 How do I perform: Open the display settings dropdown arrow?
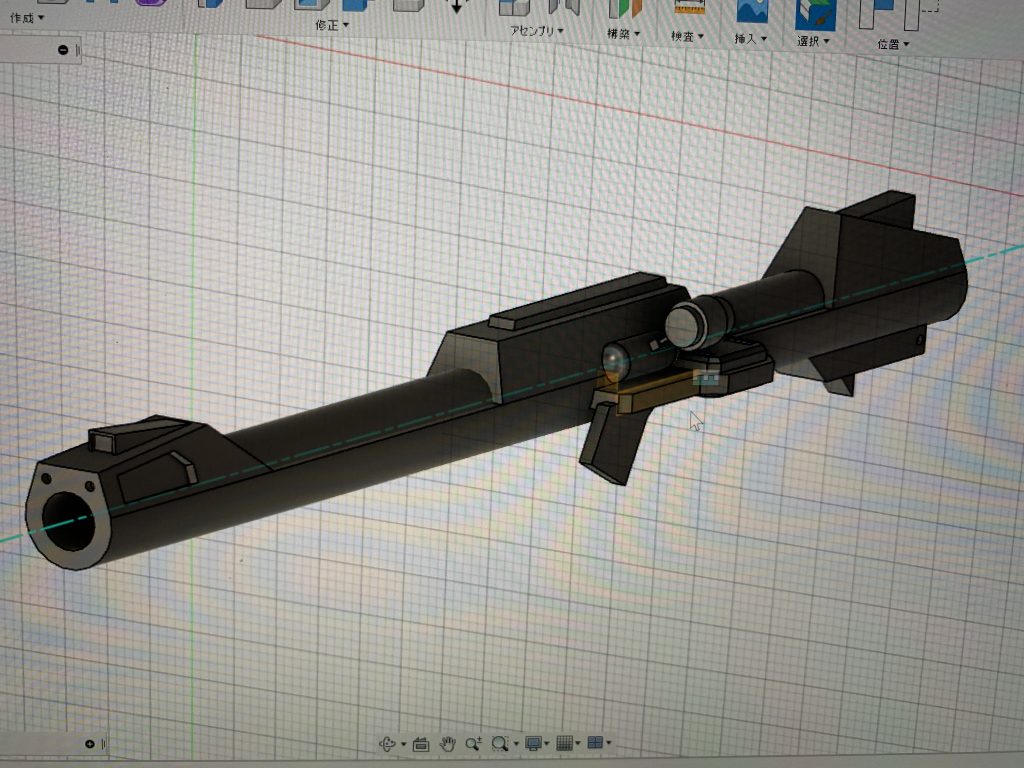546,744
